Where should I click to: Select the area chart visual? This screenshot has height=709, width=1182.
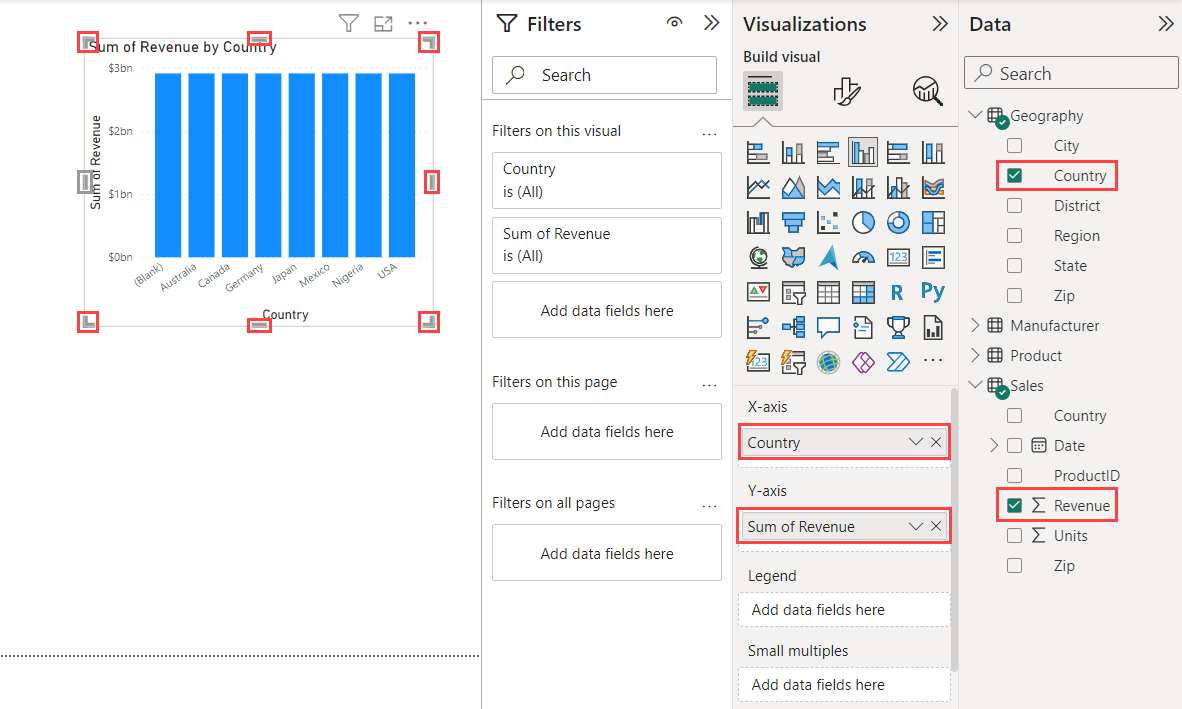(x=793, y=188)
